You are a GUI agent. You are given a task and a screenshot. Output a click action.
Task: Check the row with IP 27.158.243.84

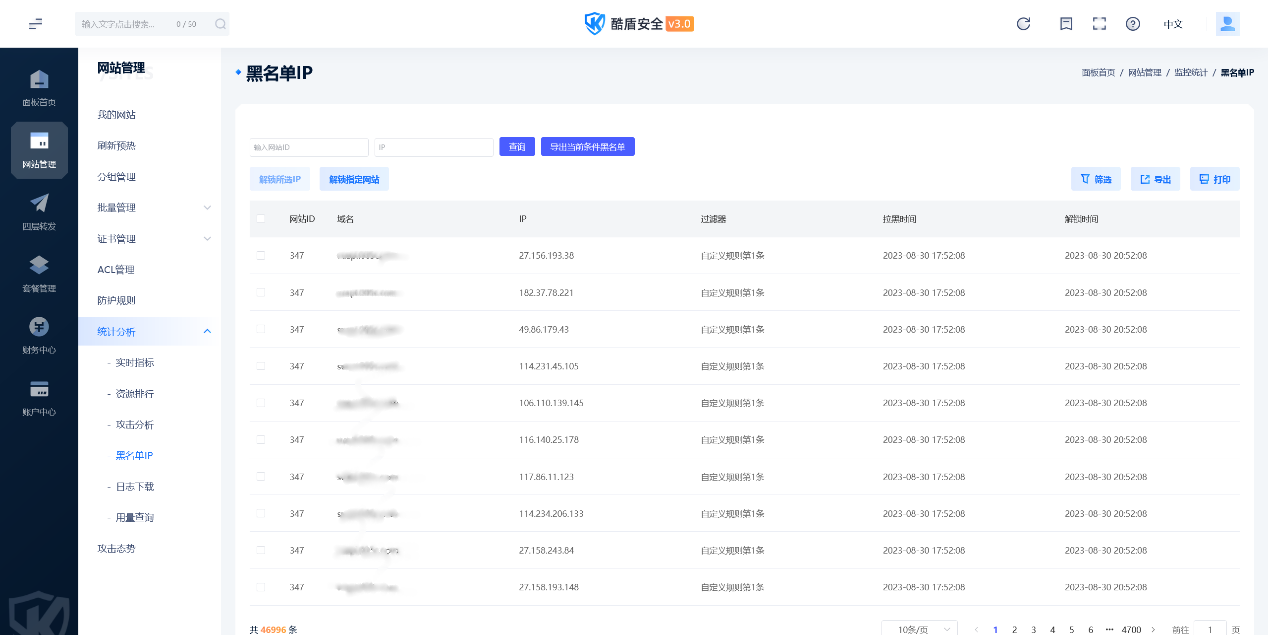pos(261,550)
